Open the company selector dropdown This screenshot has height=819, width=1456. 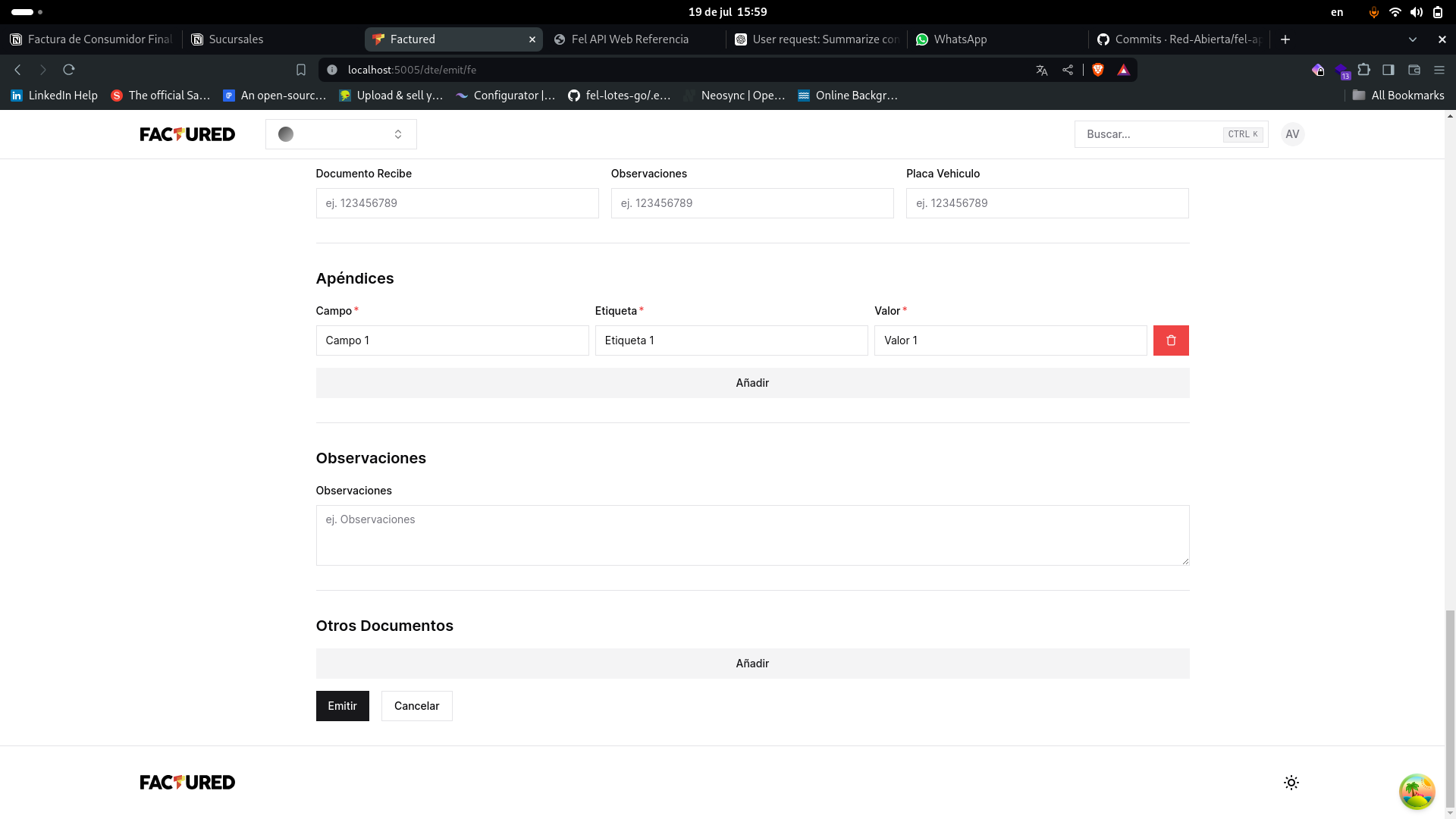341,134
